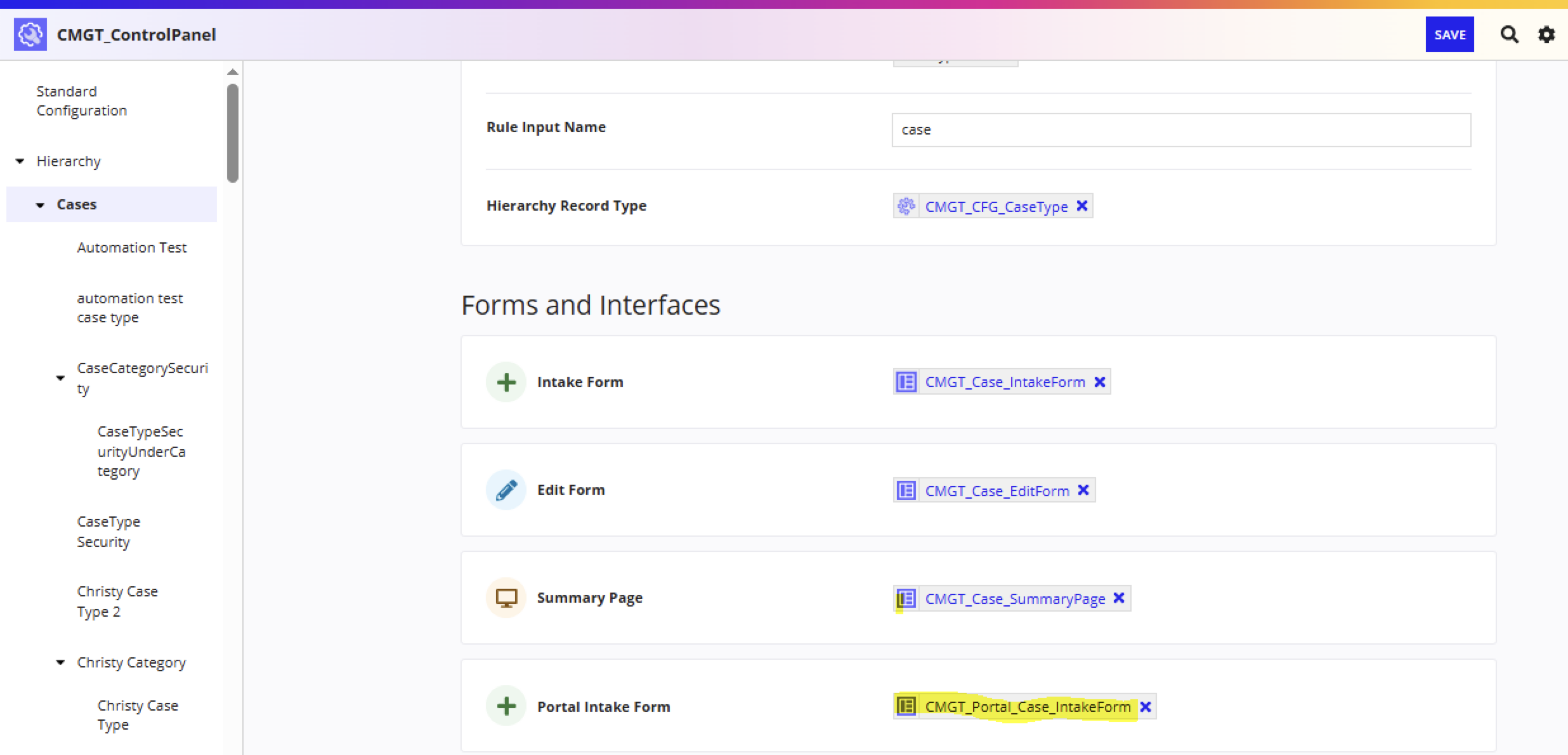1568x755 pixels.
Task: Click the monitor icon beside Summary Page
Action: (506, 598)
